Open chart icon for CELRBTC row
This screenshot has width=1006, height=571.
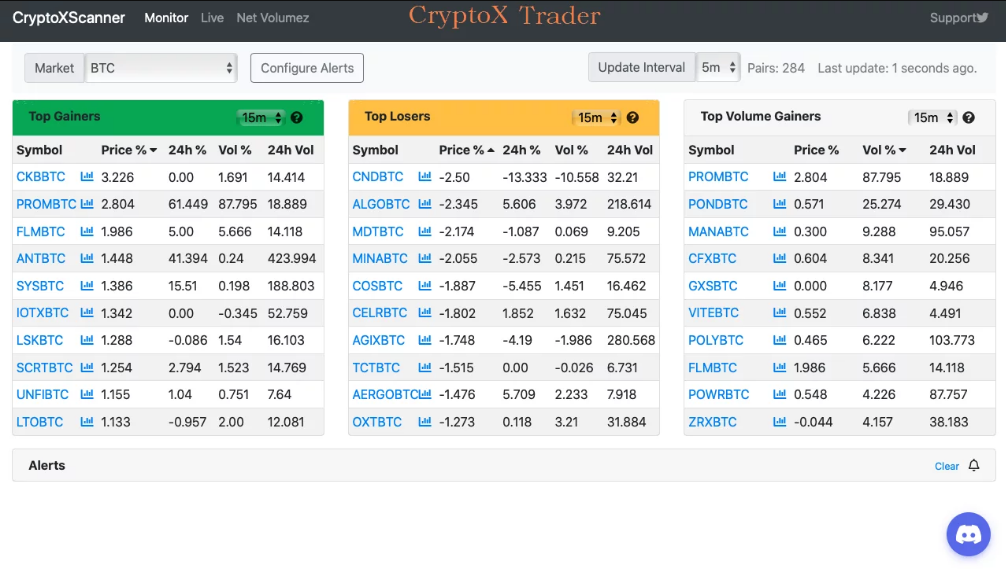tap(424, 312)
